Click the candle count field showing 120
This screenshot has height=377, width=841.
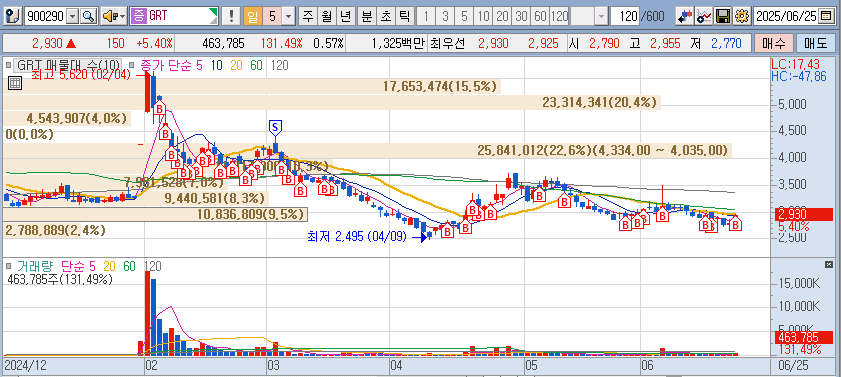point(624,16)
